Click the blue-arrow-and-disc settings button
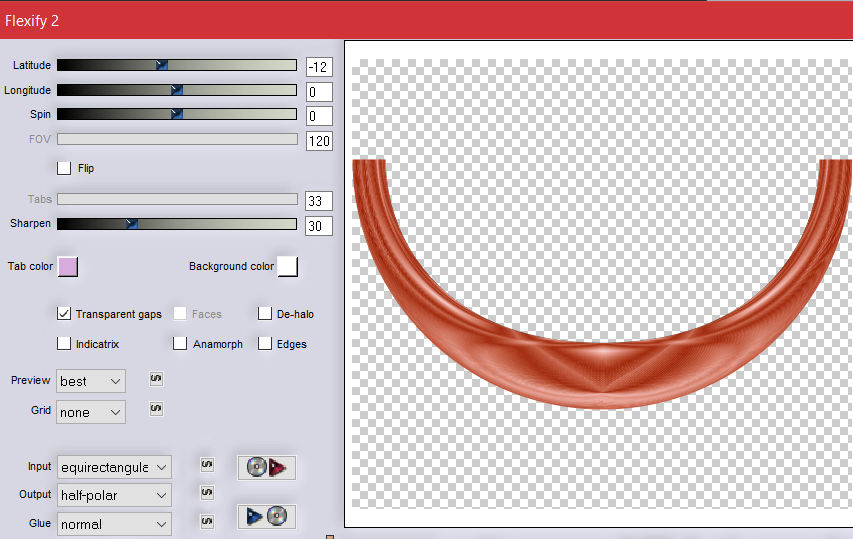This screenshot has height=539, width=853. 267,516
